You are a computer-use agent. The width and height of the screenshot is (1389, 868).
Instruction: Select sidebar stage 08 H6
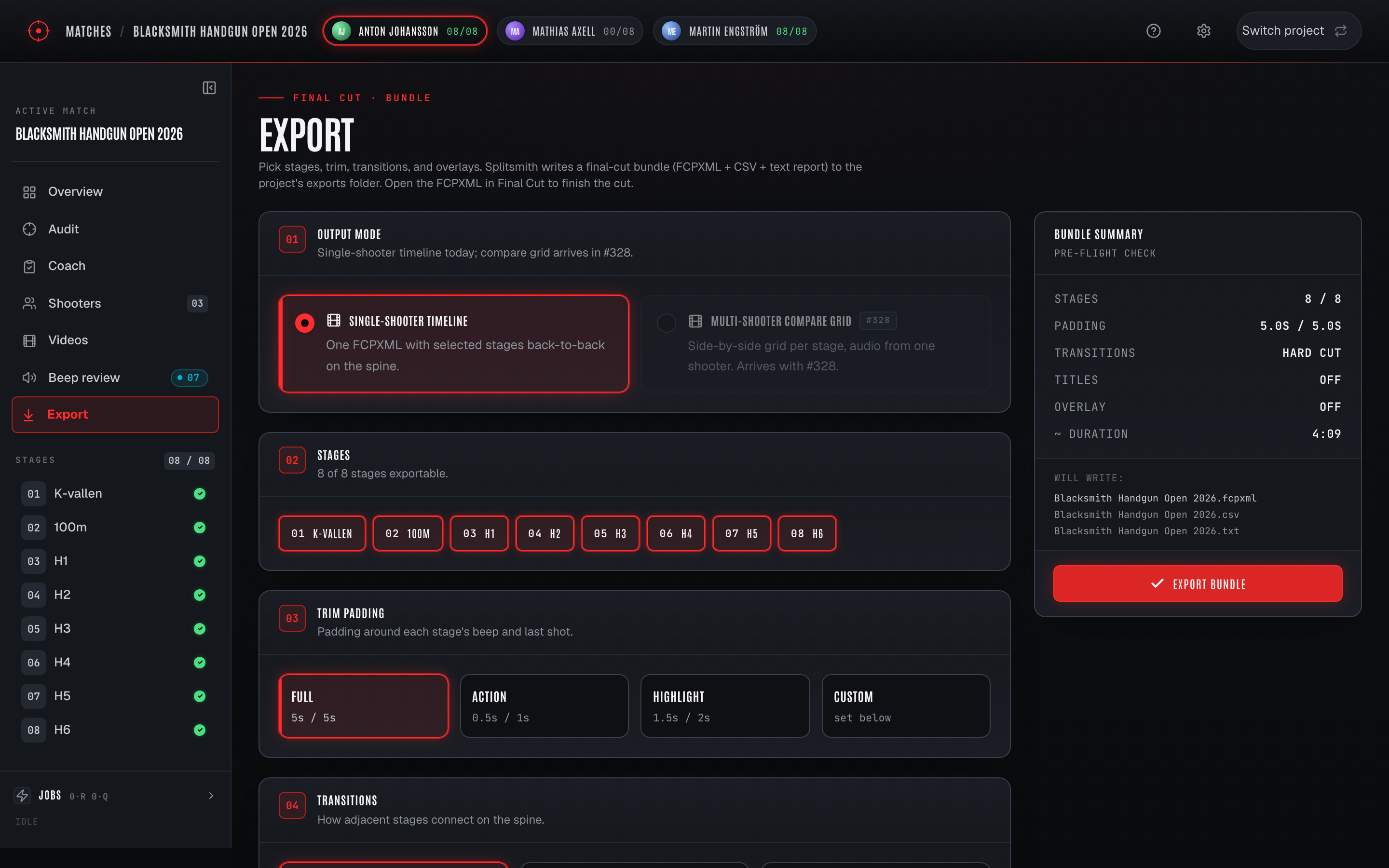115,730
